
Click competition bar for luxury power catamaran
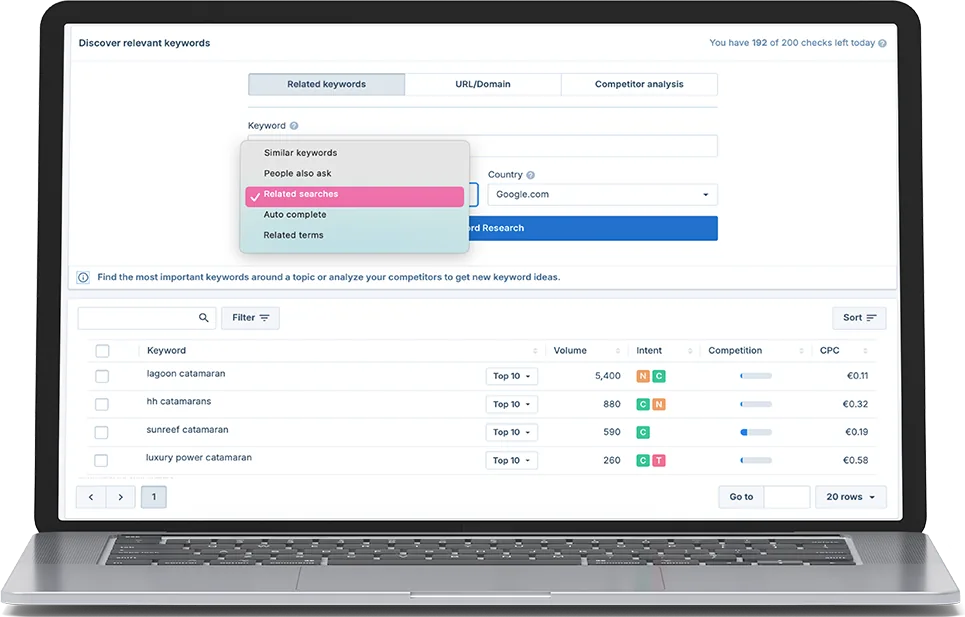coord(756,460)
